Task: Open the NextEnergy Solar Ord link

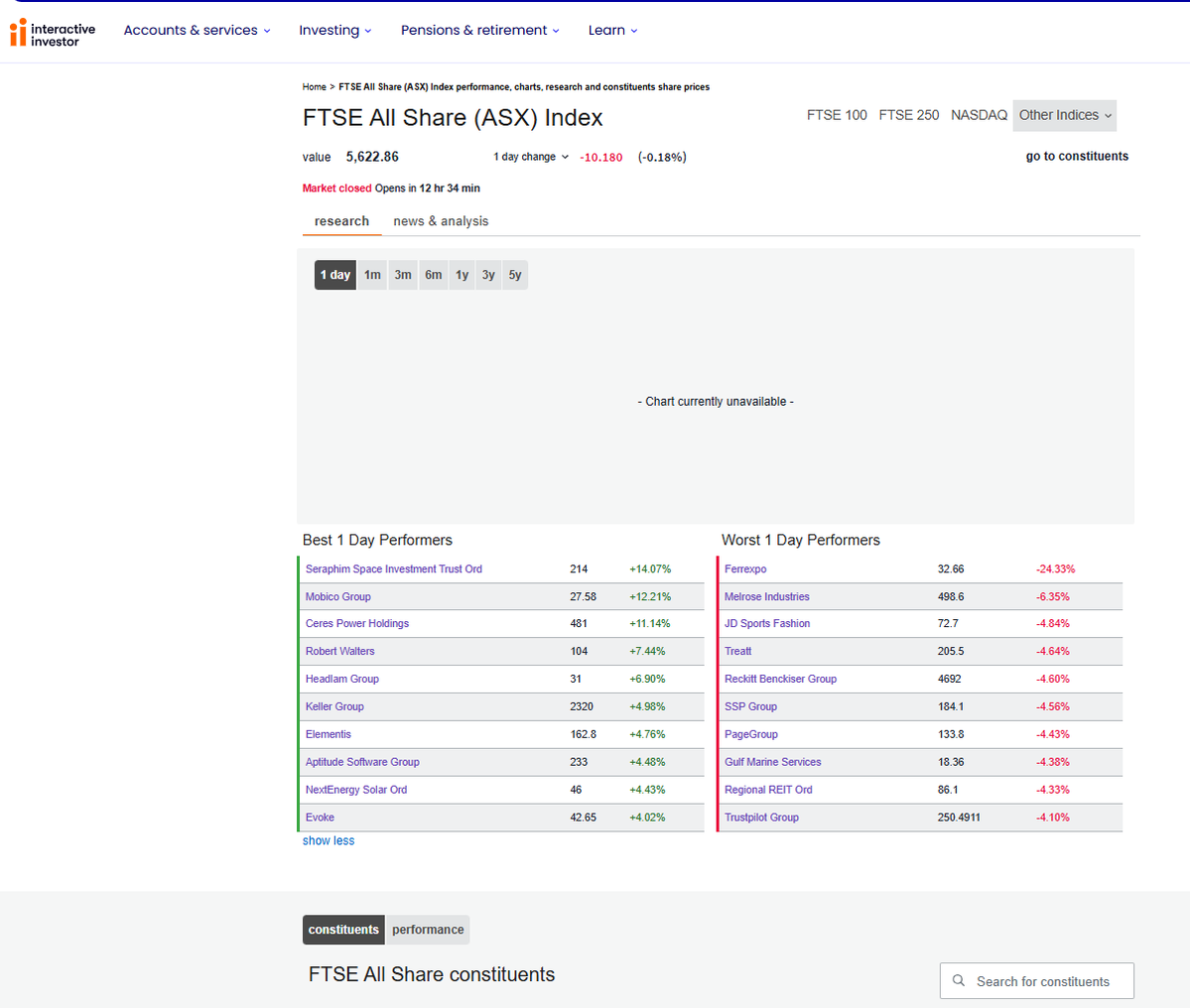Action: [x=356, y=790]
